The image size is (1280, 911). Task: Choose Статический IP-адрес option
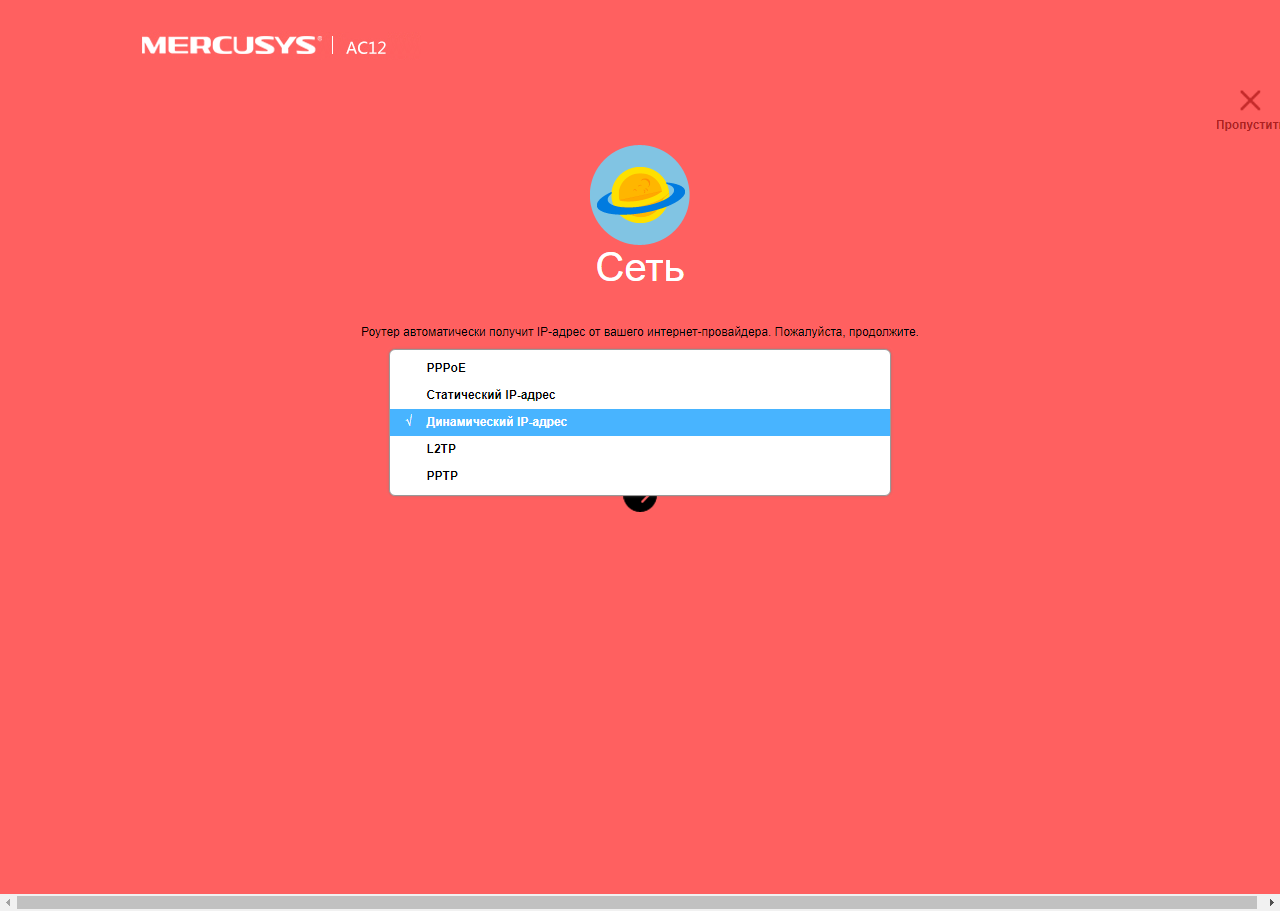point(640,395)
